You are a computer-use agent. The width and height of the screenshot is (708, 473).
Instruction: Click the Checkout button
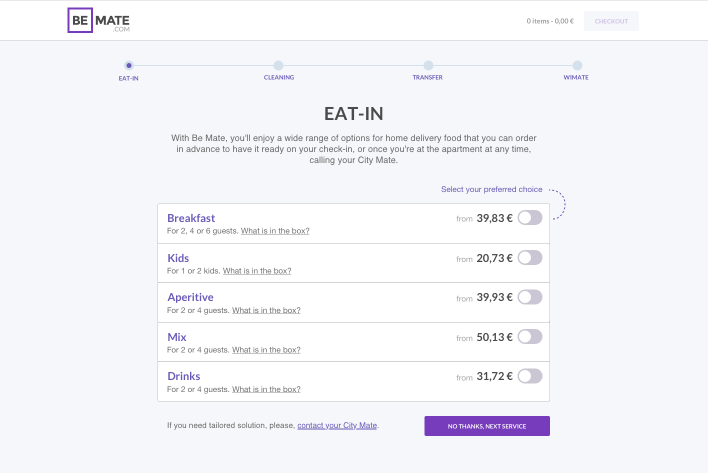610,21
